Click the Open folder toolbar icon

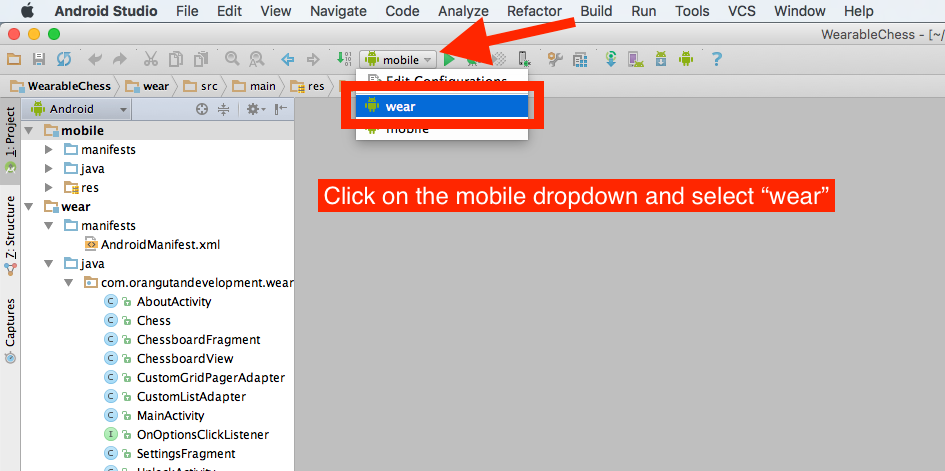coord(13,59)
